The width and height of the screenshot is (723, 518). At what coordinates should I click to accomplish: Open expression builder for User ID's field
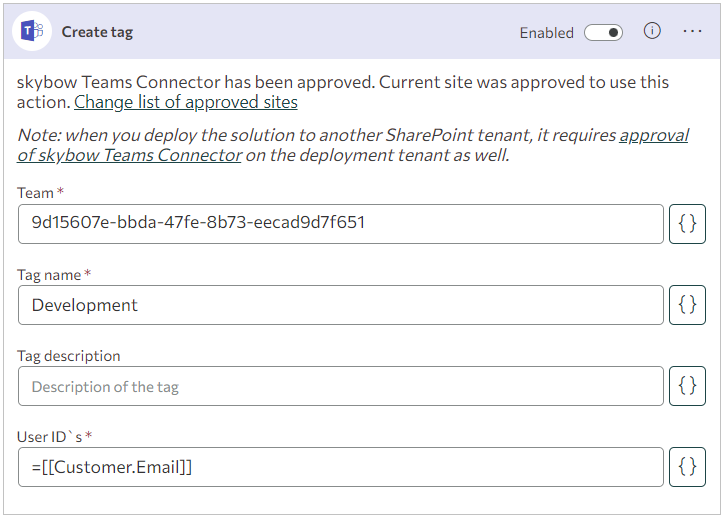coord(687,467)
